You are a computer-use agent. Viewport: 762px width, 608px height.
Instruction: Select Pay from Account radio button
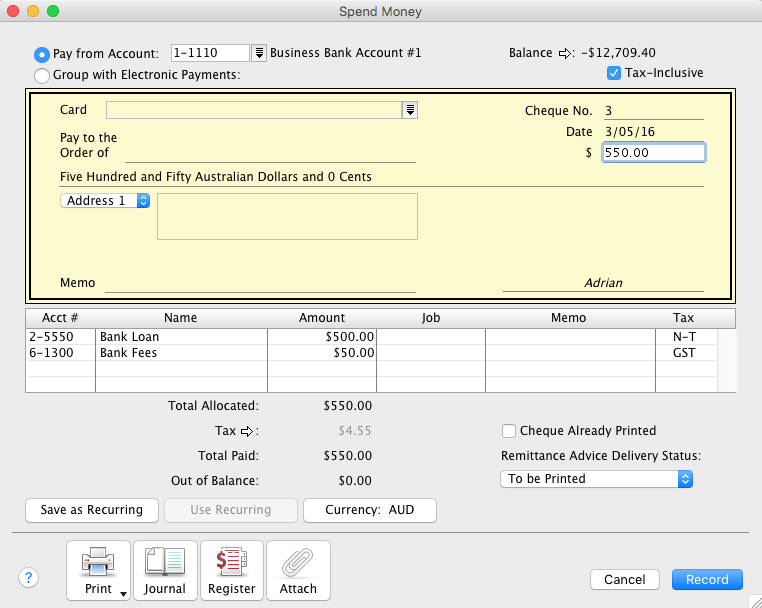[x=42, y=54]
